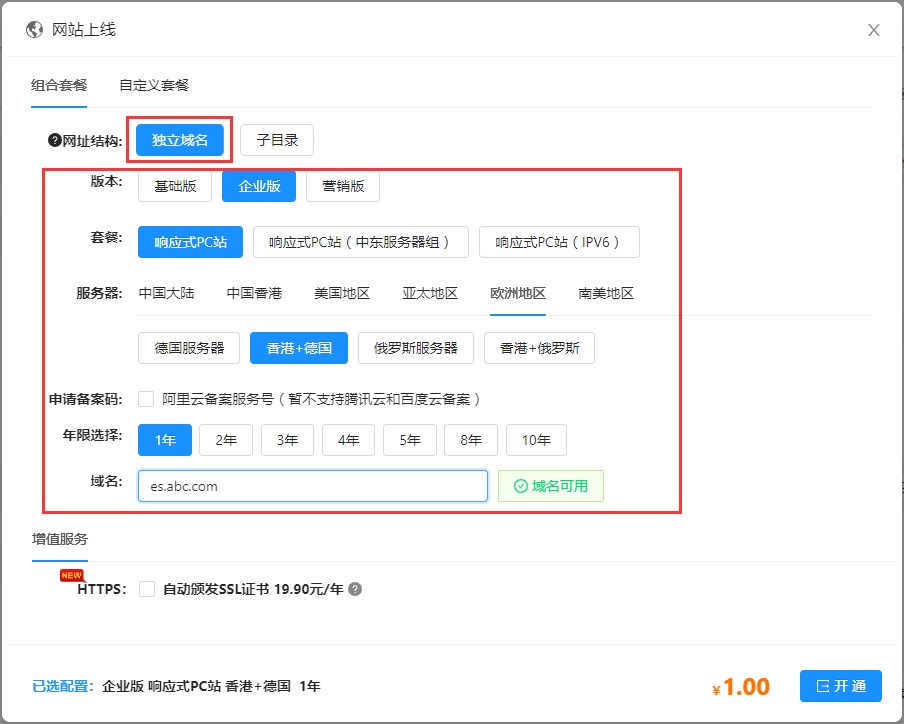Select the 中国大陆 server region tab
The width and height of the screenshot is (904, 724).
click(166, 293)
